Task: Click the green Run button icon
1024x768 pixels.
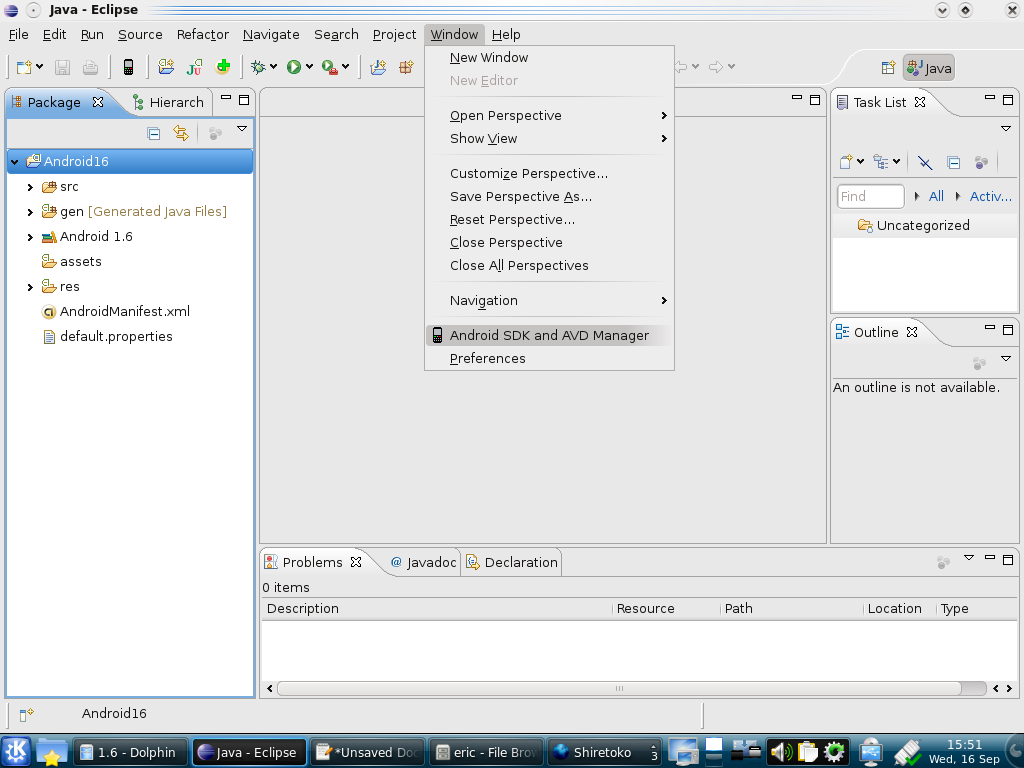Action: click(294, 67)
